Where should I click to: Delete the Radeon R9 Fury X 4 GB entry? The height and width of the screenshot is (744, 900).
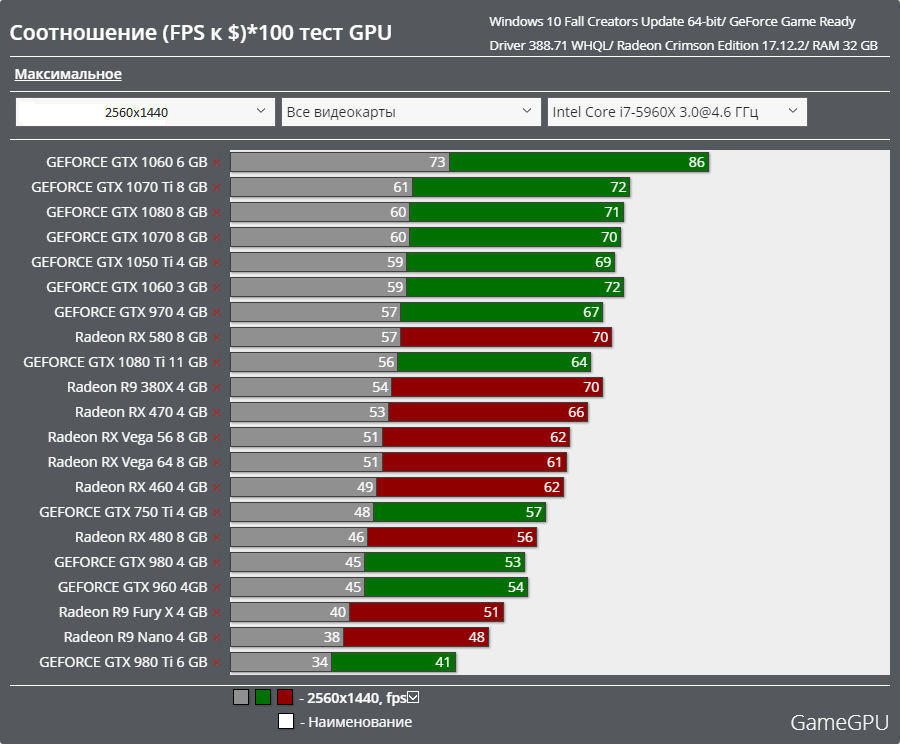[216, 613]
